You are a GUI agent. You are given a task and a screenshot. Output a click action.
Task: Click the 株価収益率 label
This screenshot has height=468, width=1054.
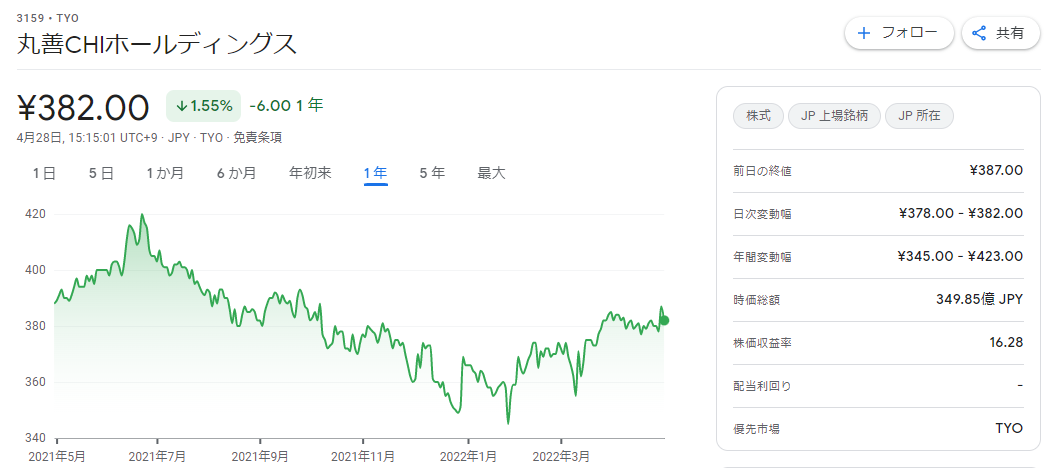click(x=762, y=344)
